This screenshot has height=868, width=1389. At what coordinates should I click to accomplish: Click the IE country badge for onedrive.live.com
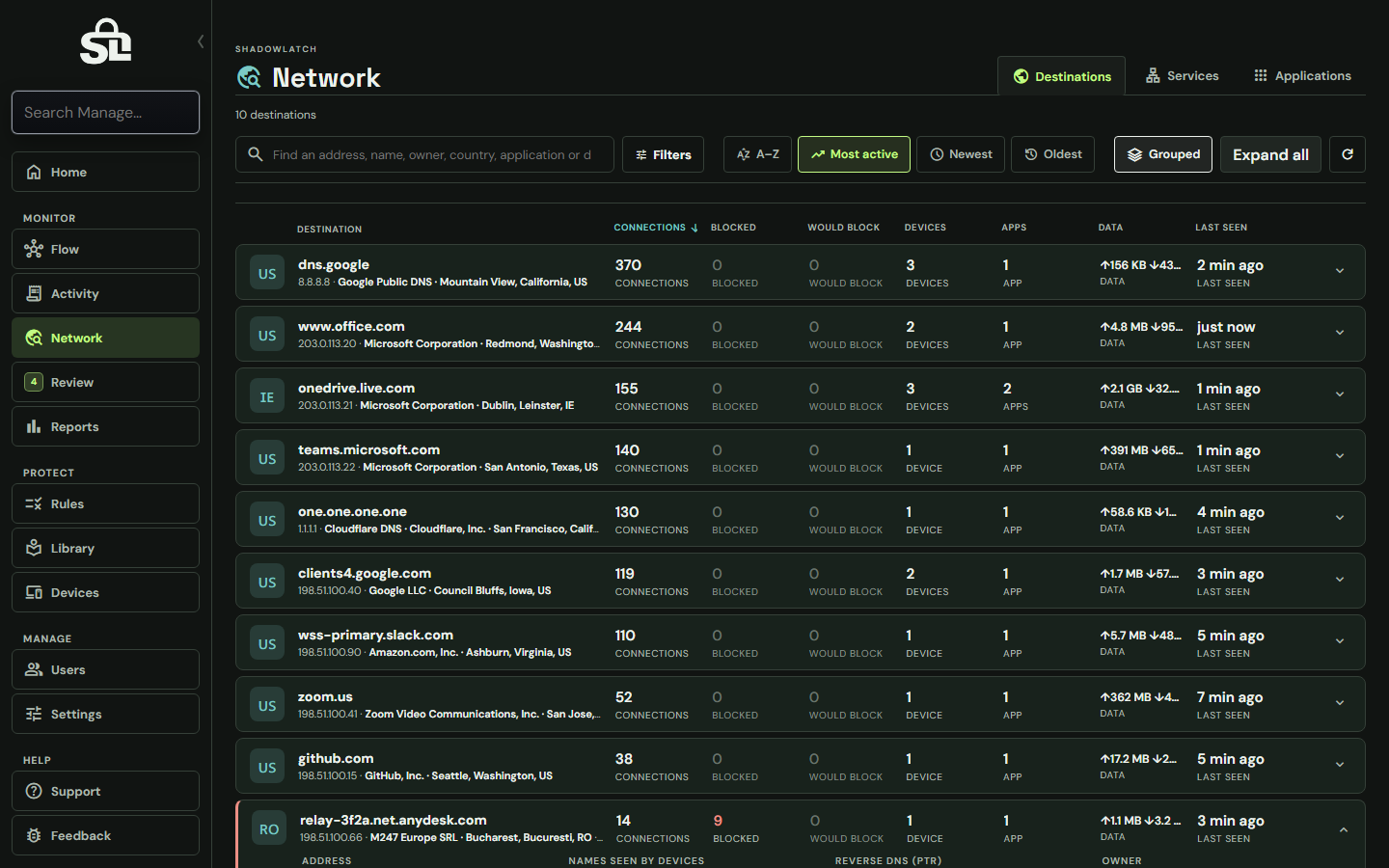pyautogui.click(x=267, y=396)
